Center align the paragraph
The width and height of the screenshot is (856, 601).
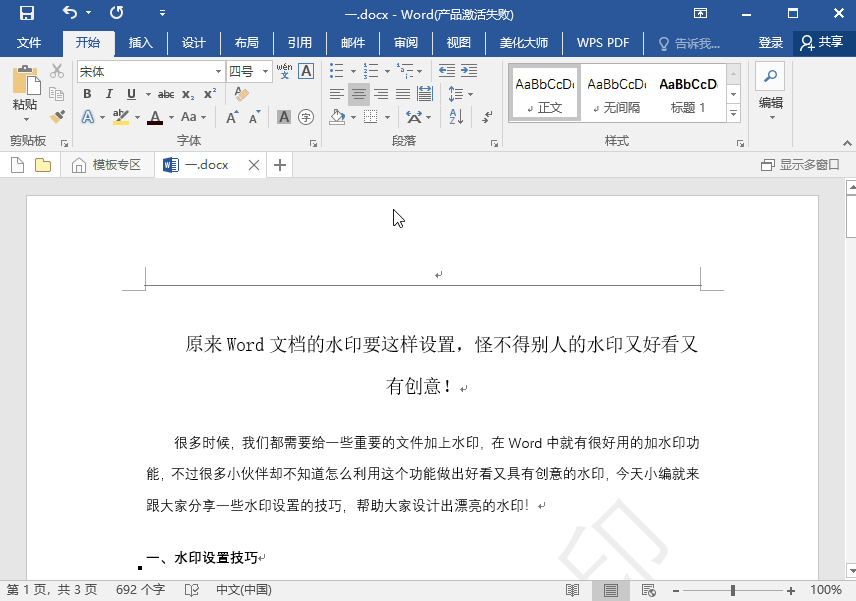359,94
